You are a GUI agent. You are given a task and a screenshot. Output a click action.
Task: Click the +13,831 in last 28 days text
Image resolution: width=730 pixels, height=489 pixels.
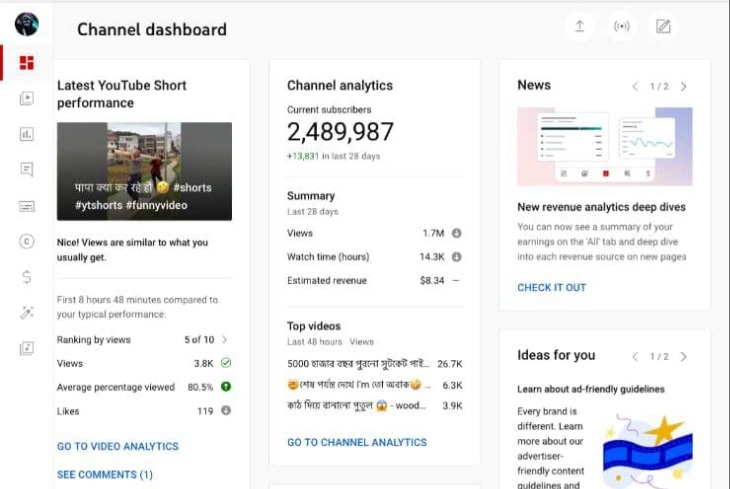[333, 156]
